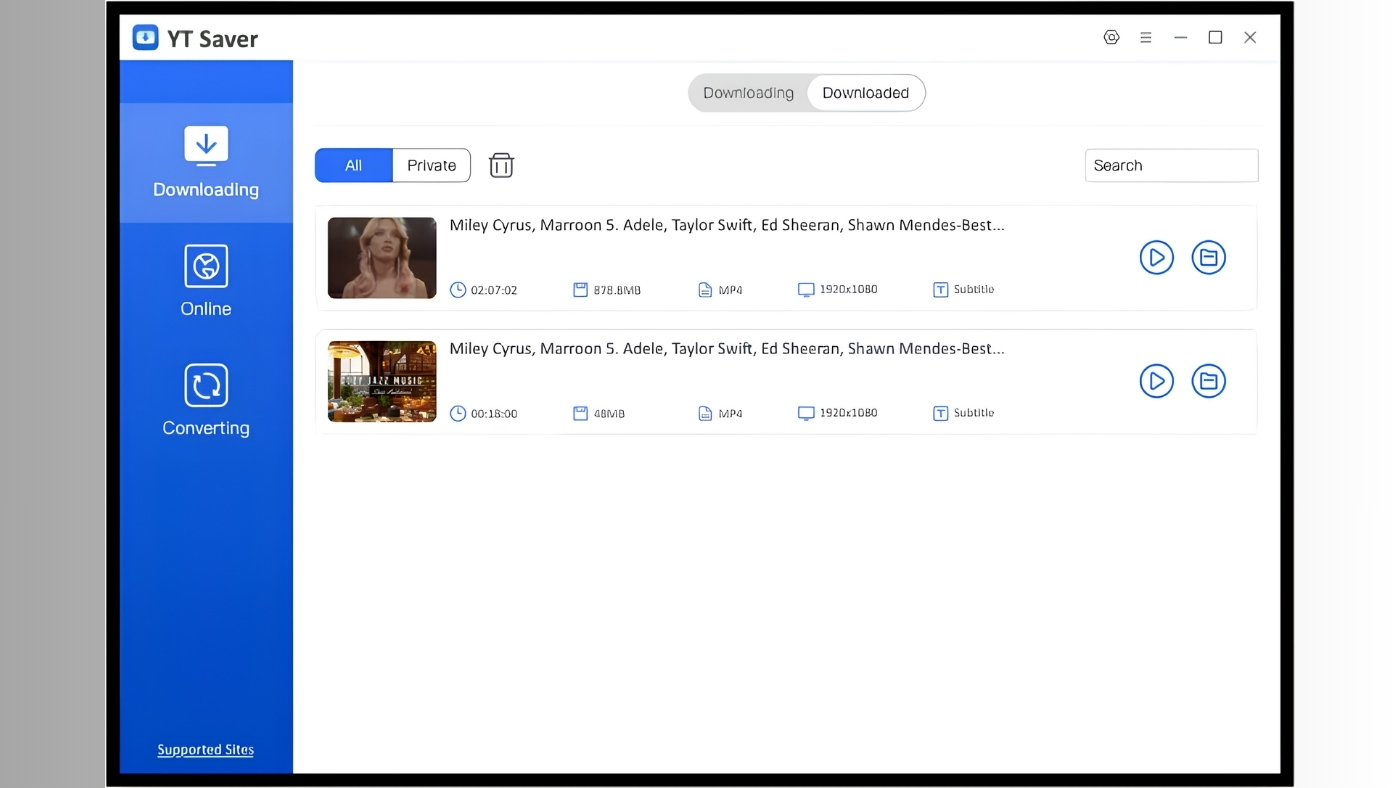
Task: Open the hamburger menu in title bar
Action: pos(1146,38)
